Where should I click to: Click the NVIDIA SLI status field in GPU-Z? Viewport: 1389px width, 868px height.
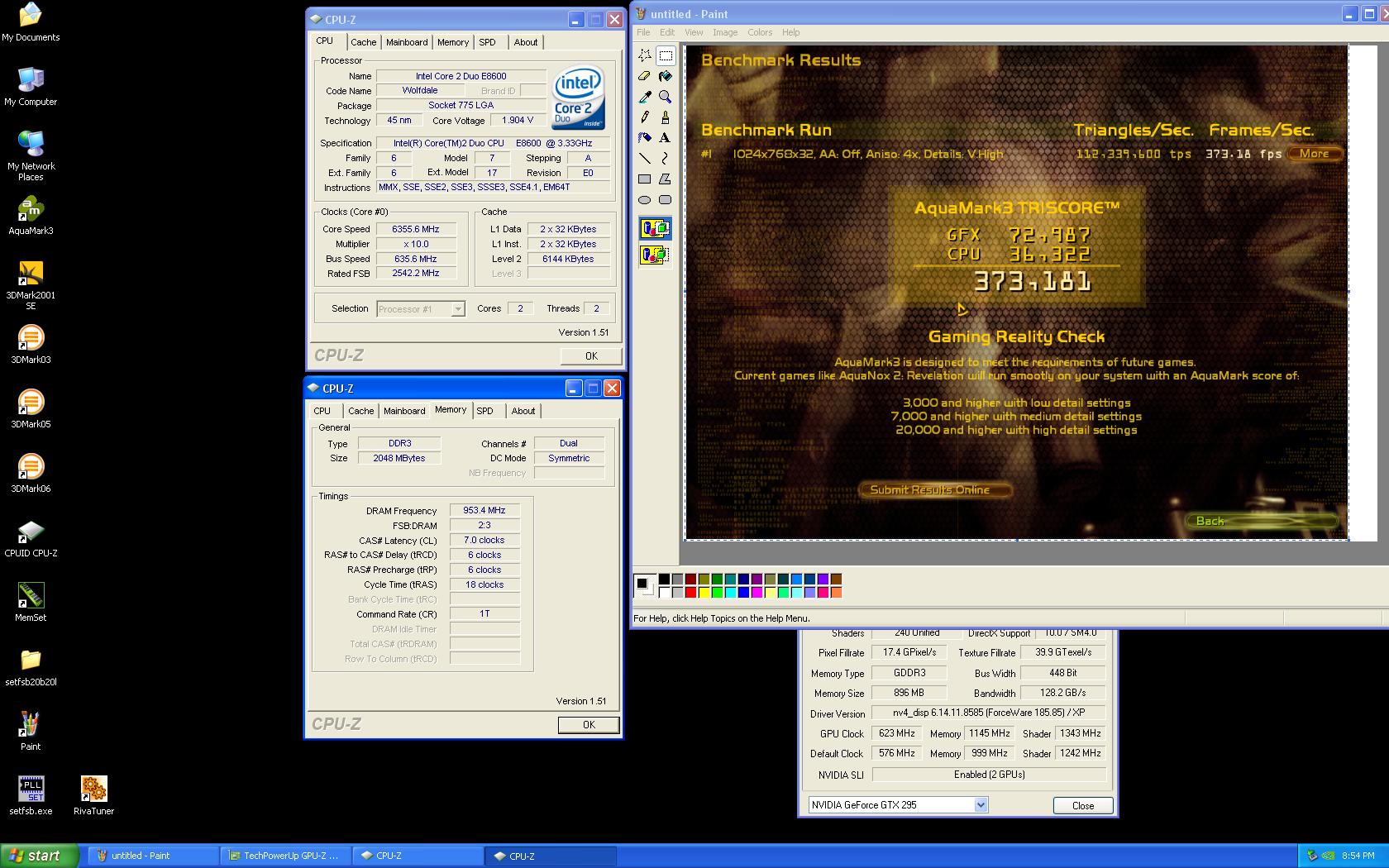pyautogui.click(x=989, y=775)
